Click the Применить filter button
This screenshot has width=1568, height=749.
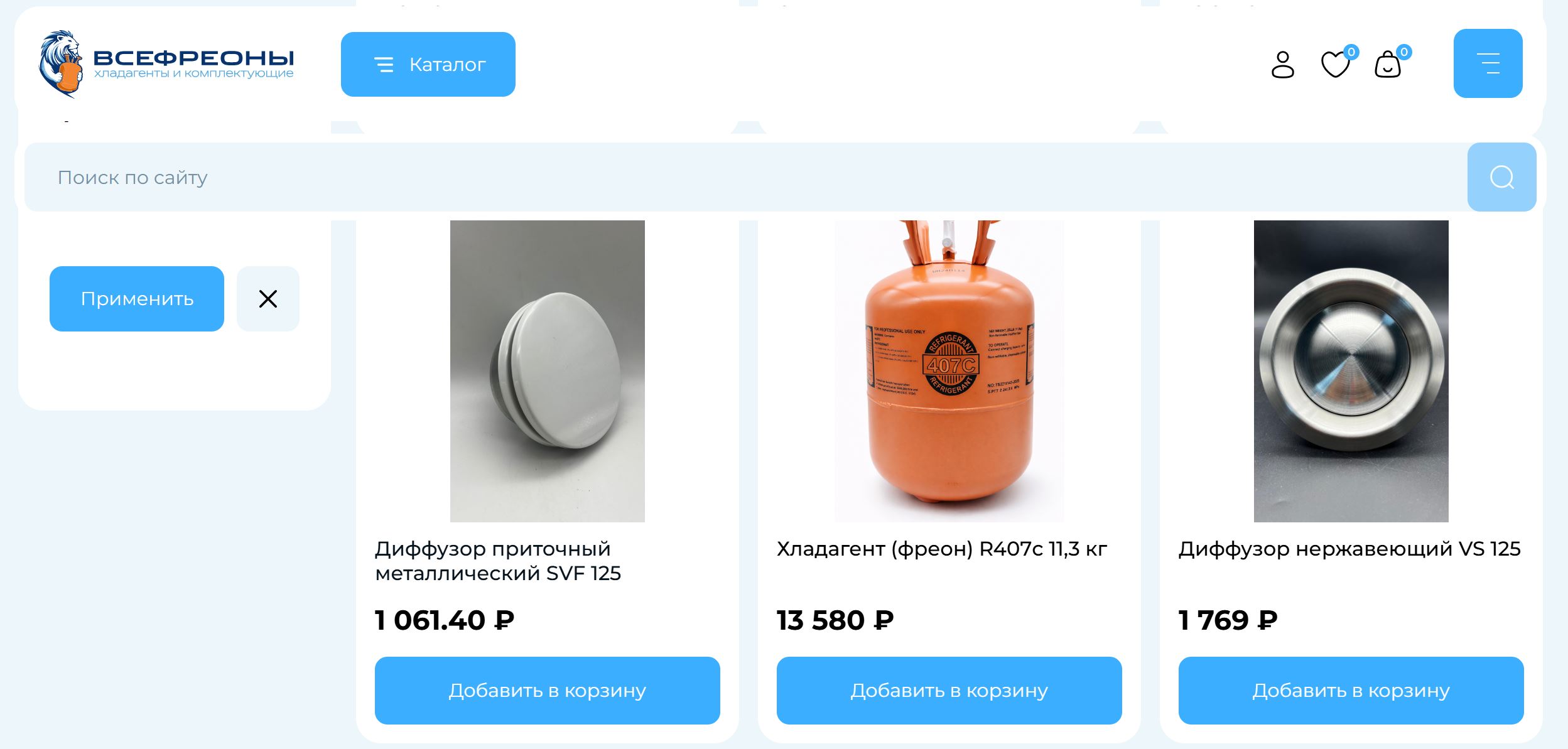click(137, 299)
